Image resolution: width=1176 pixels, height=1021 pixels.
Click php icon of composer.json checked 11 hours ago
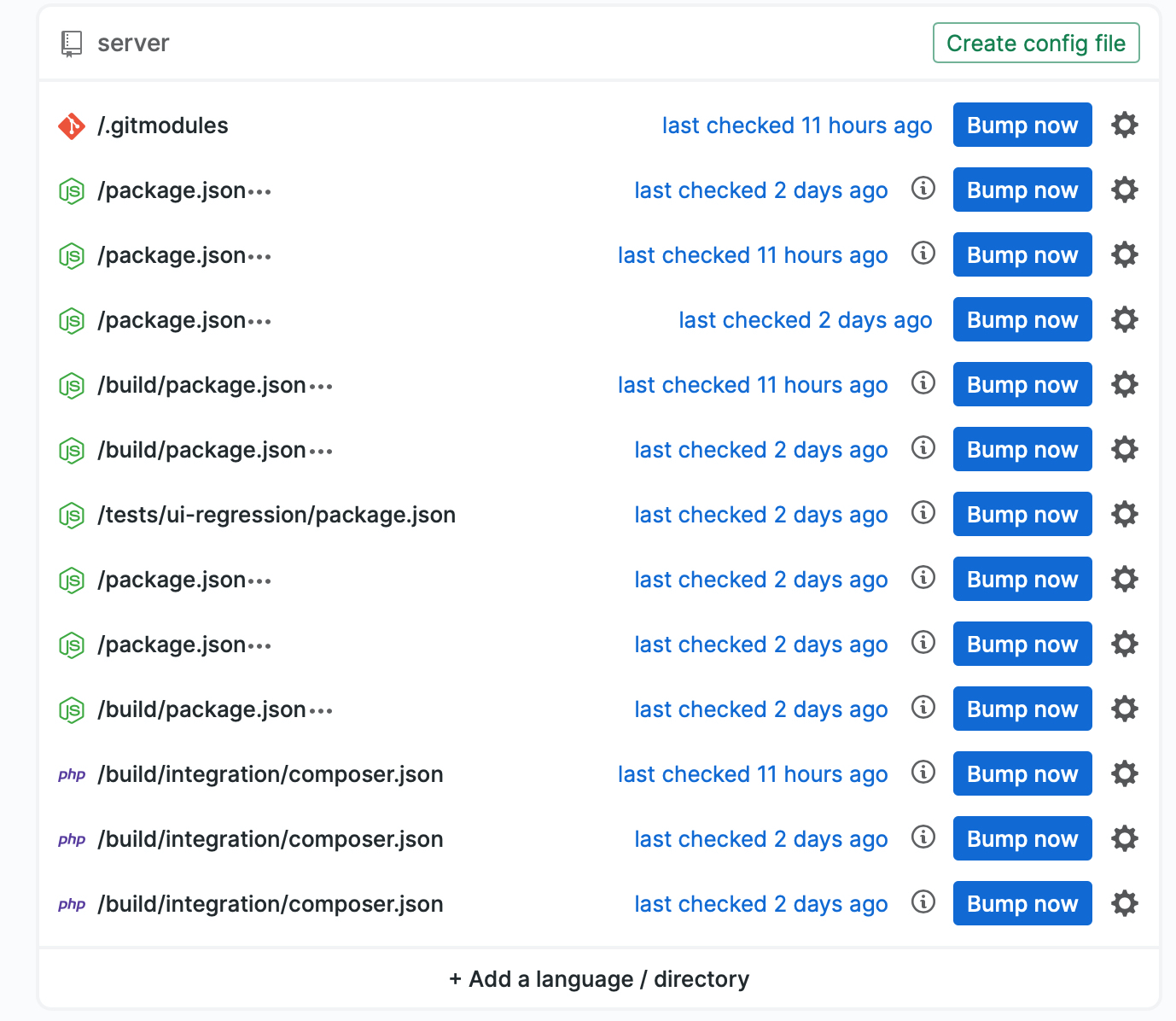point(72,774)
